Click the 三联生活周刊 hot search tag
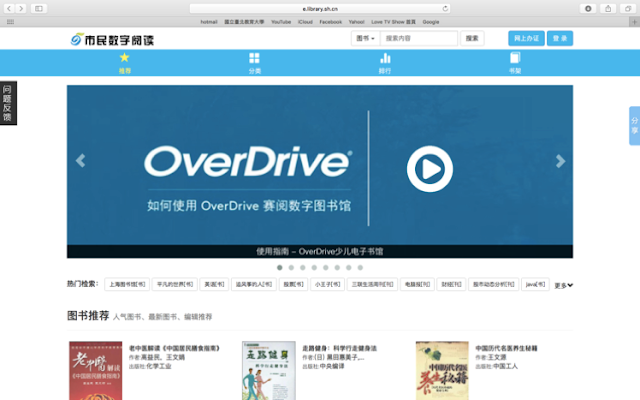 (372, 284)
